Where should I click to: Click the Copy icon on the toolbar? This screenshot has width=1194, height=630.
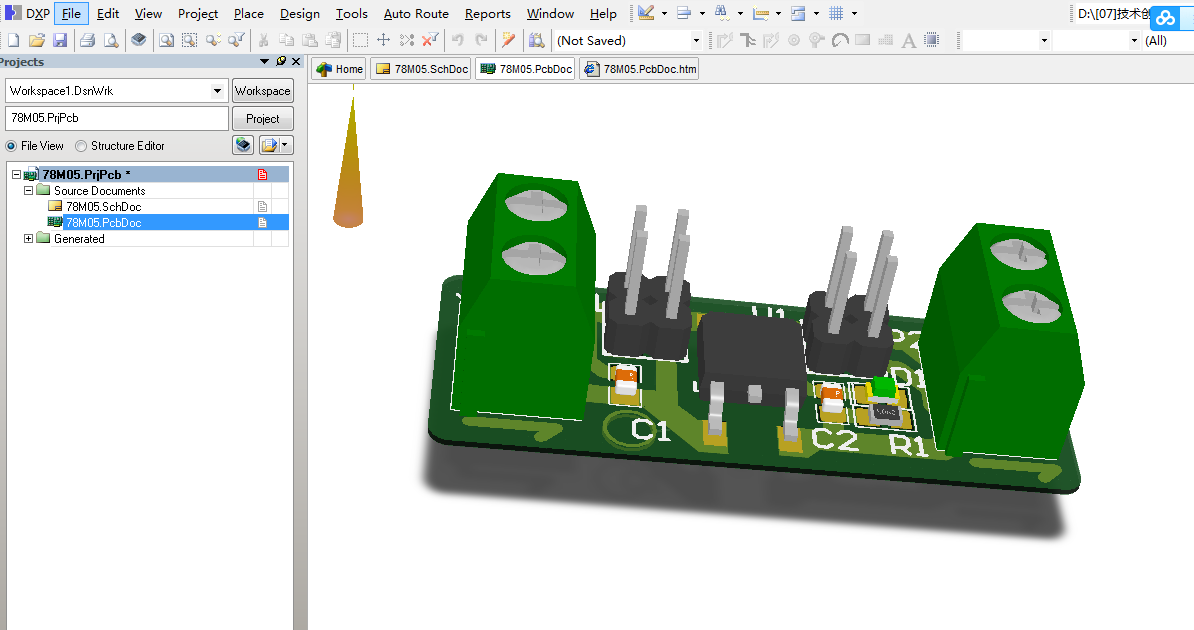click(x=287, y=40)
